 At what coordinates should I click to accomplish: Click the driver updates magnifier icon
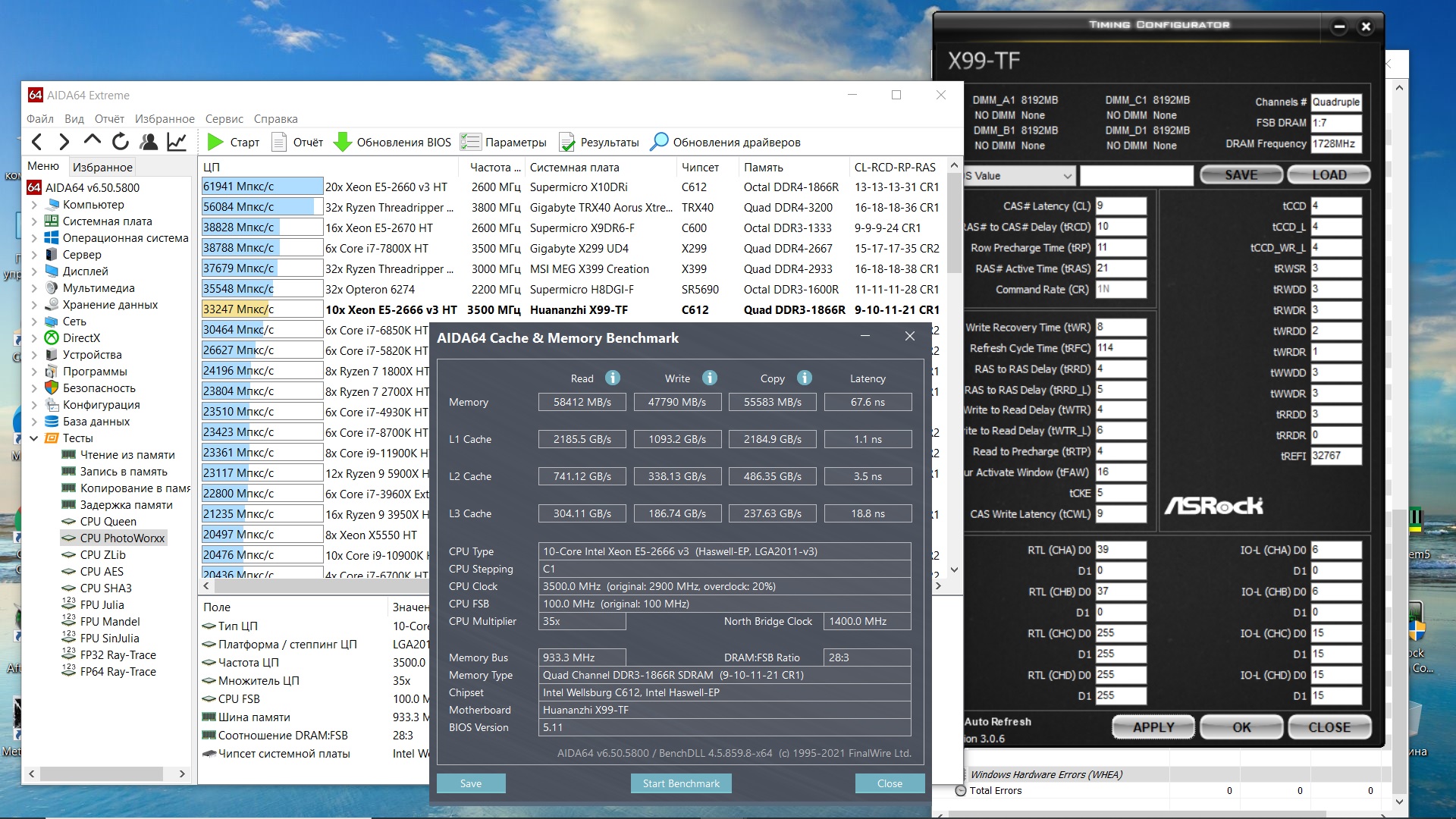(659, 142)
